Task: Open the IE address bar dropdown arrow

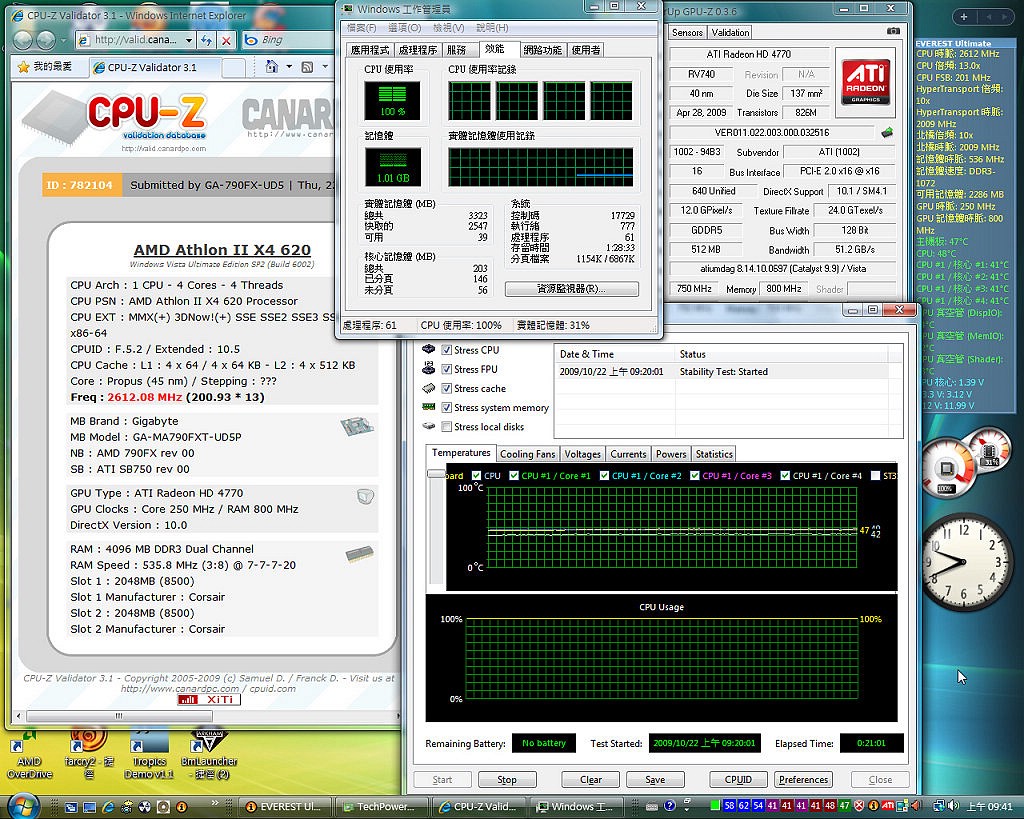Action: (189, 40)
